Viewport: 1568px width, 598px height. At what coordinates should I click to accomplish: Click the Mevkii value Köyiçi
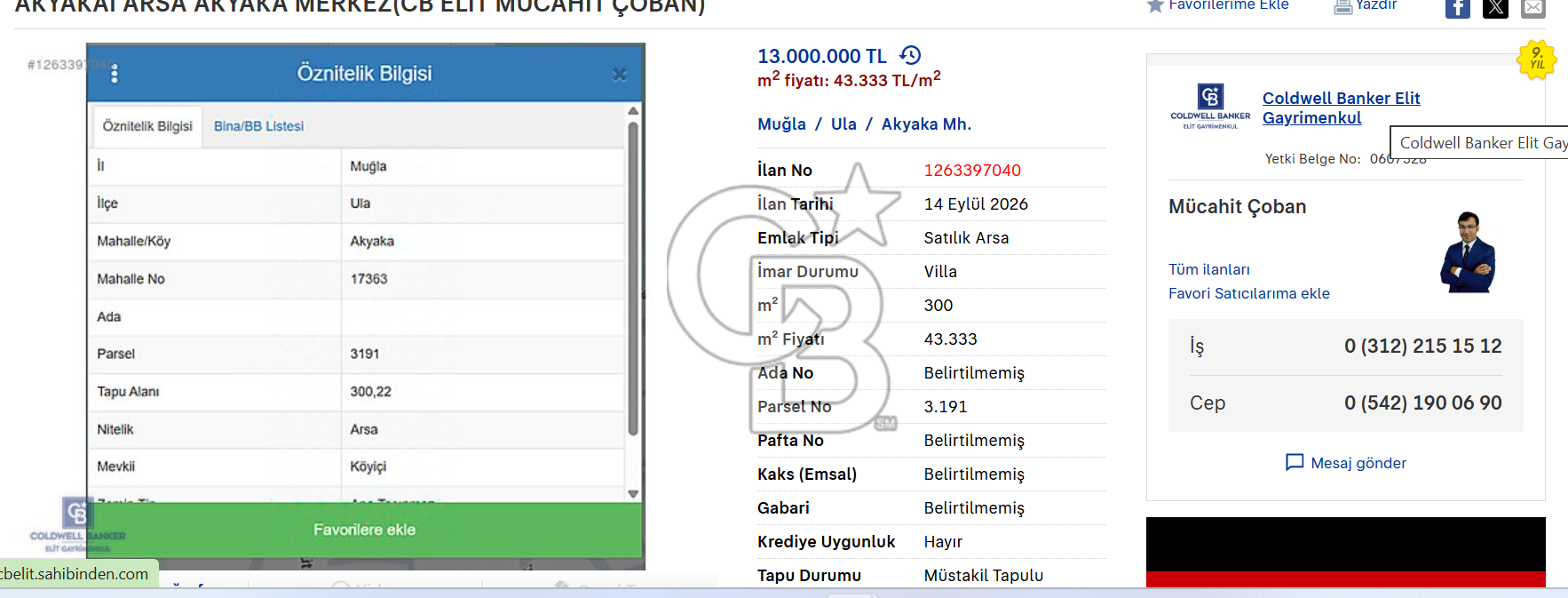point(368,466)
